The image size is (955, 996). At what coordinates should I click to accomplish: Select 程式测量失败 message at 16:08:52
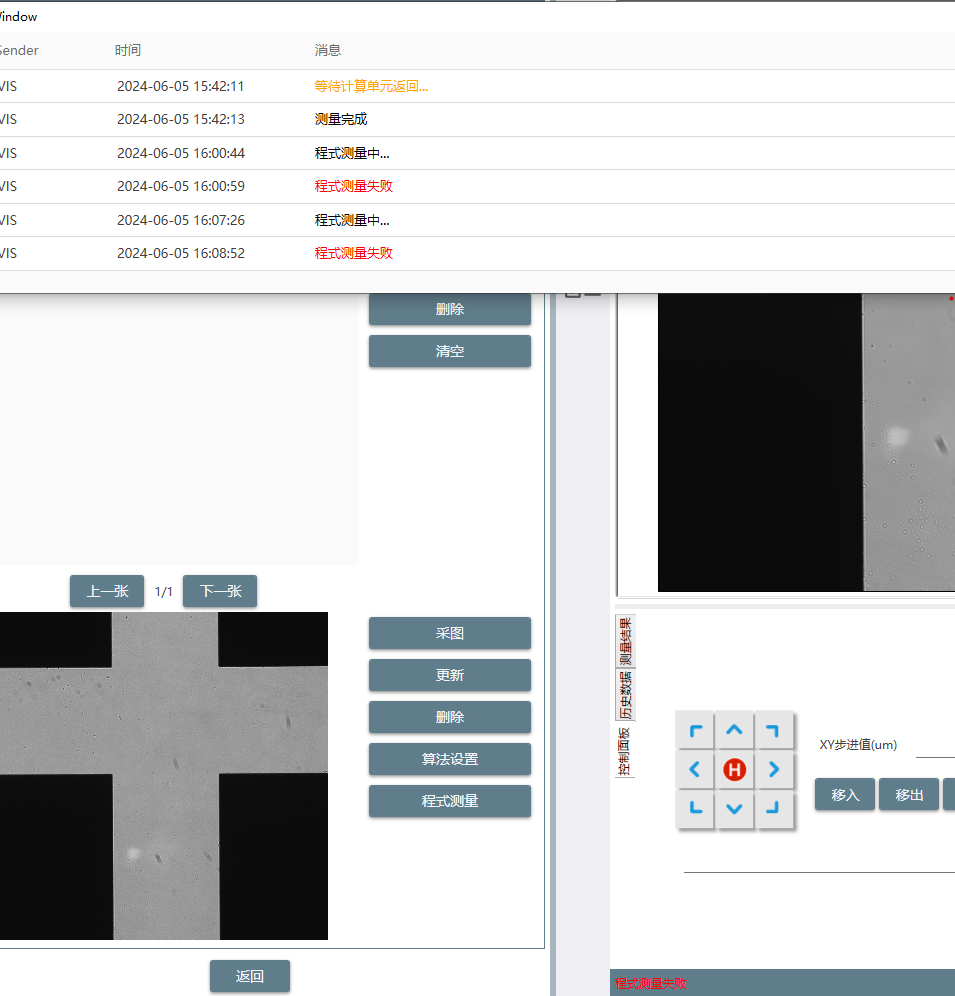tap(353, 253)
